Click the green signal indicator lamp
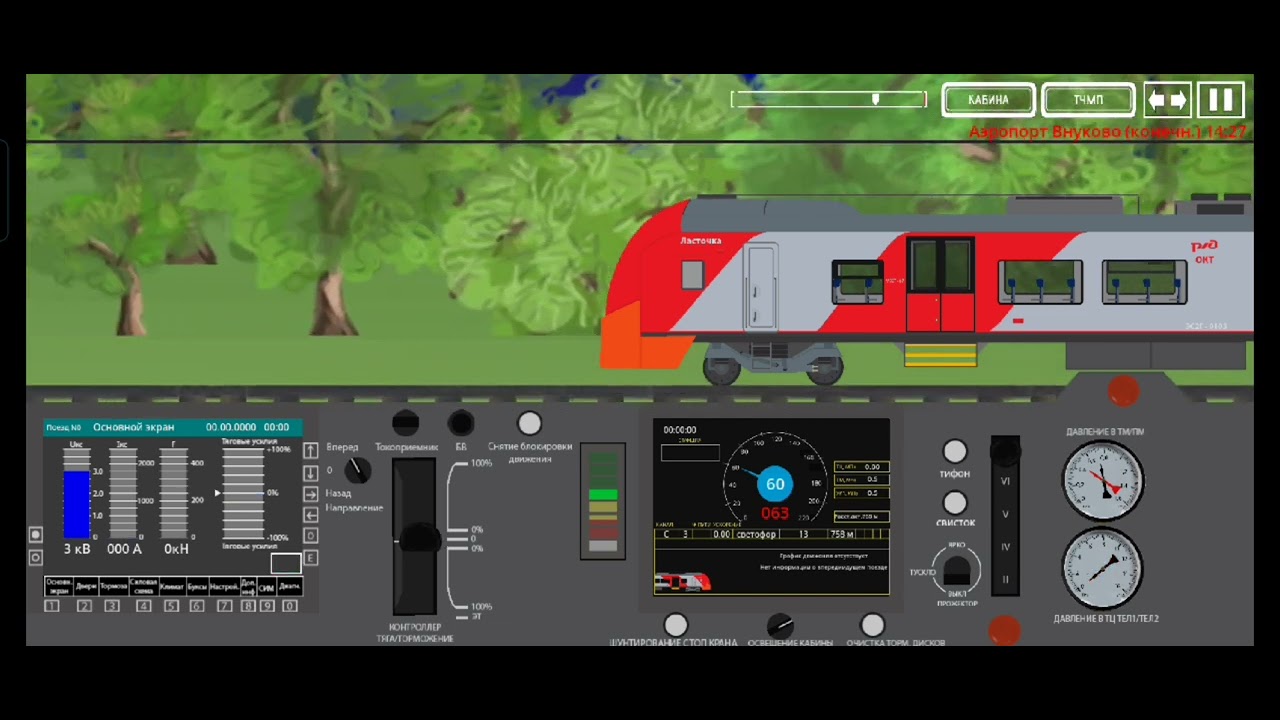This screenshot has width=1280, height=720. click(x=603, y=494)
